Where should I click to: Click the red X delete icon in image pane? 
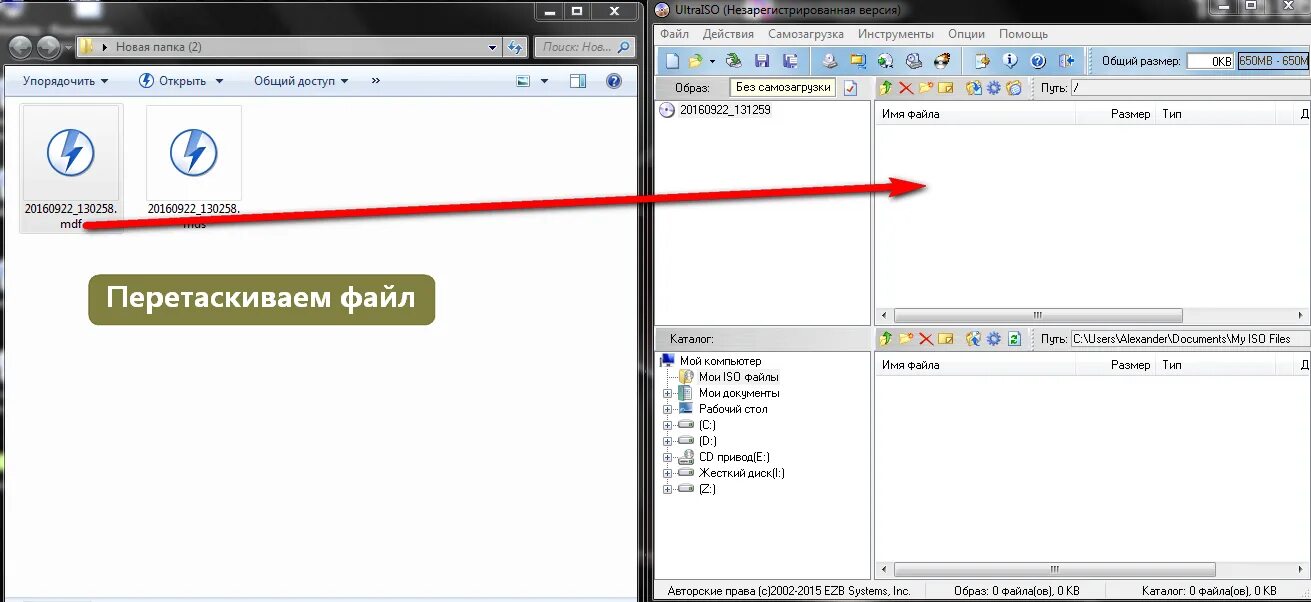(906, 88)
